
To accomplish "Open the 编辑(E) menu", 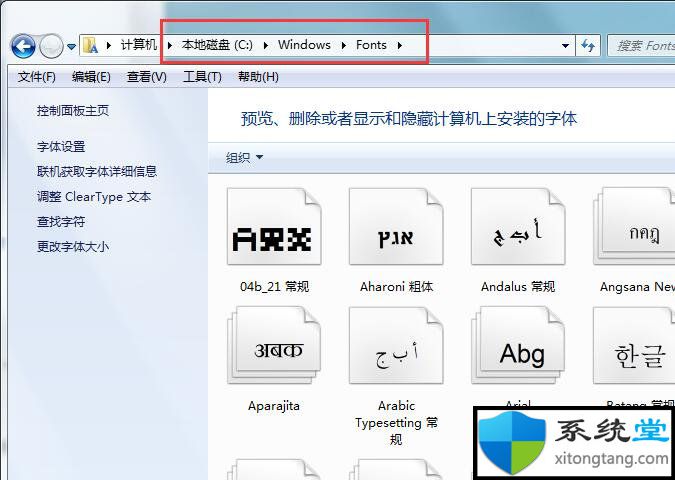I will [x=91, y=77].
